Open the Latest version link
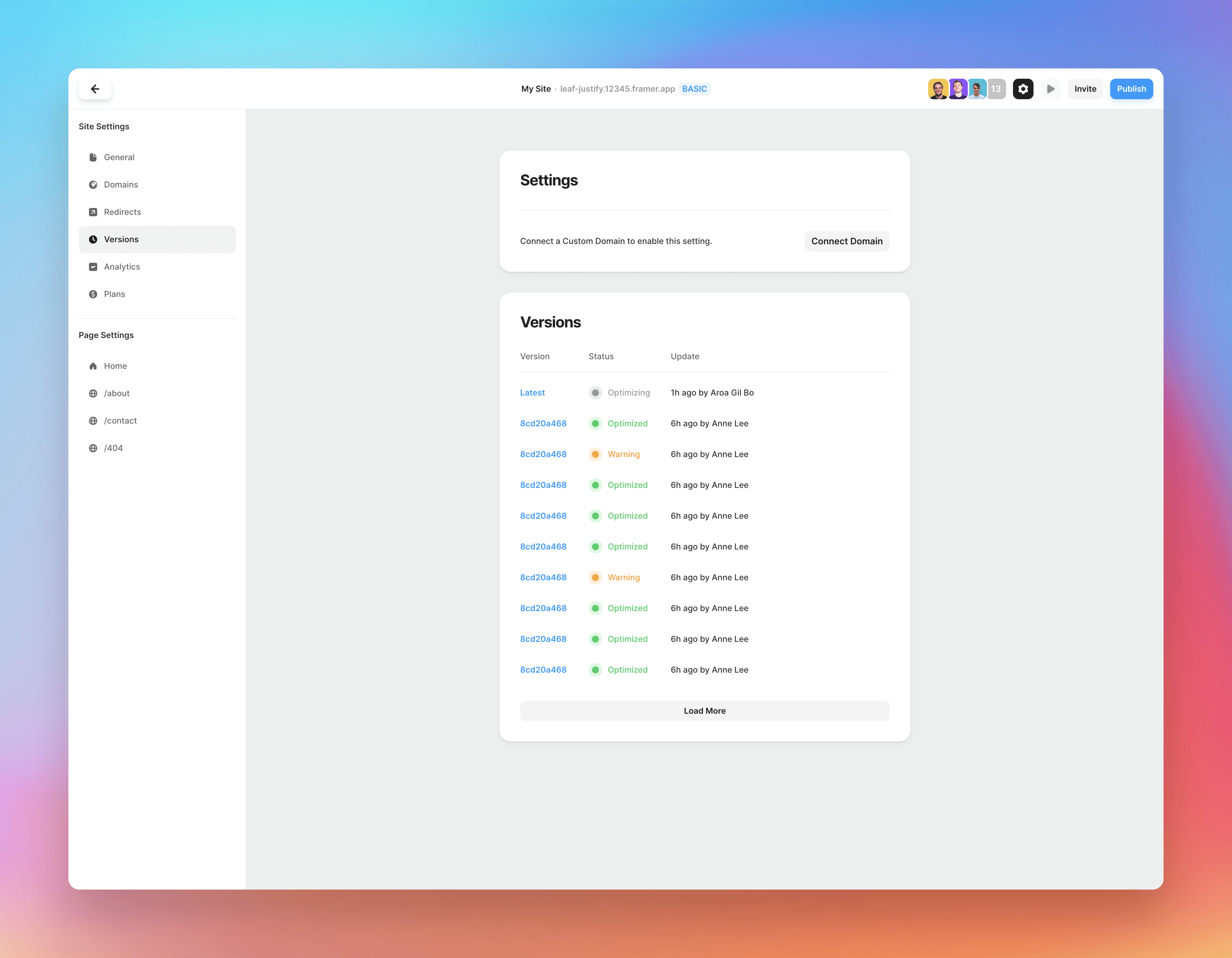 [x=532, y=392]
